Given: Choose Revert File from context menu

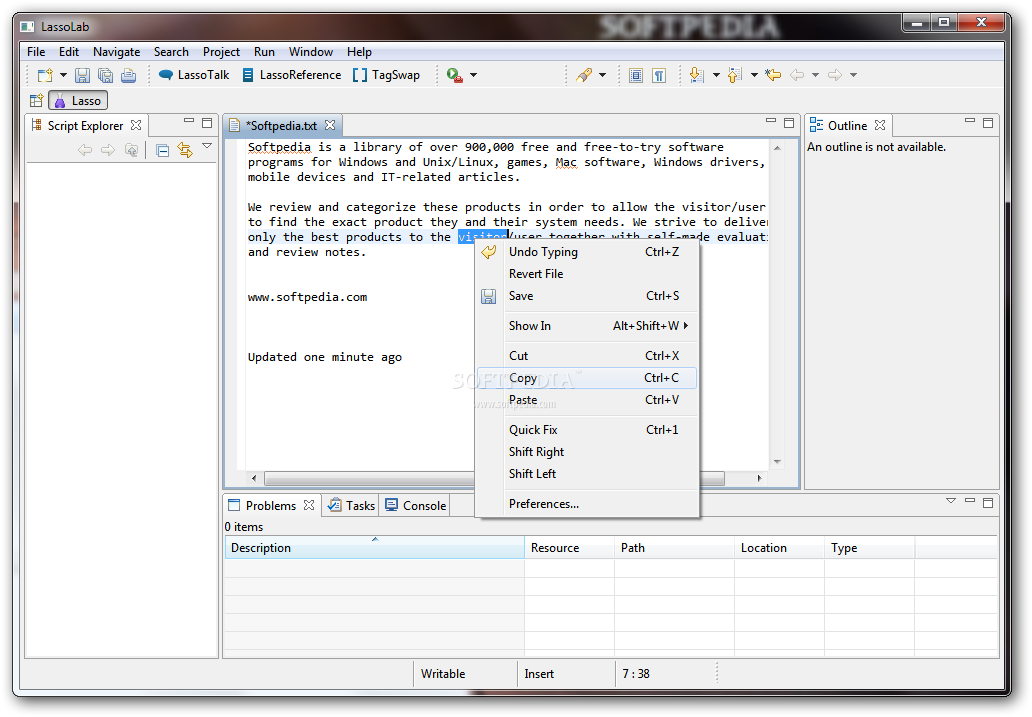Looking at the screenshot, I should 587,274.
